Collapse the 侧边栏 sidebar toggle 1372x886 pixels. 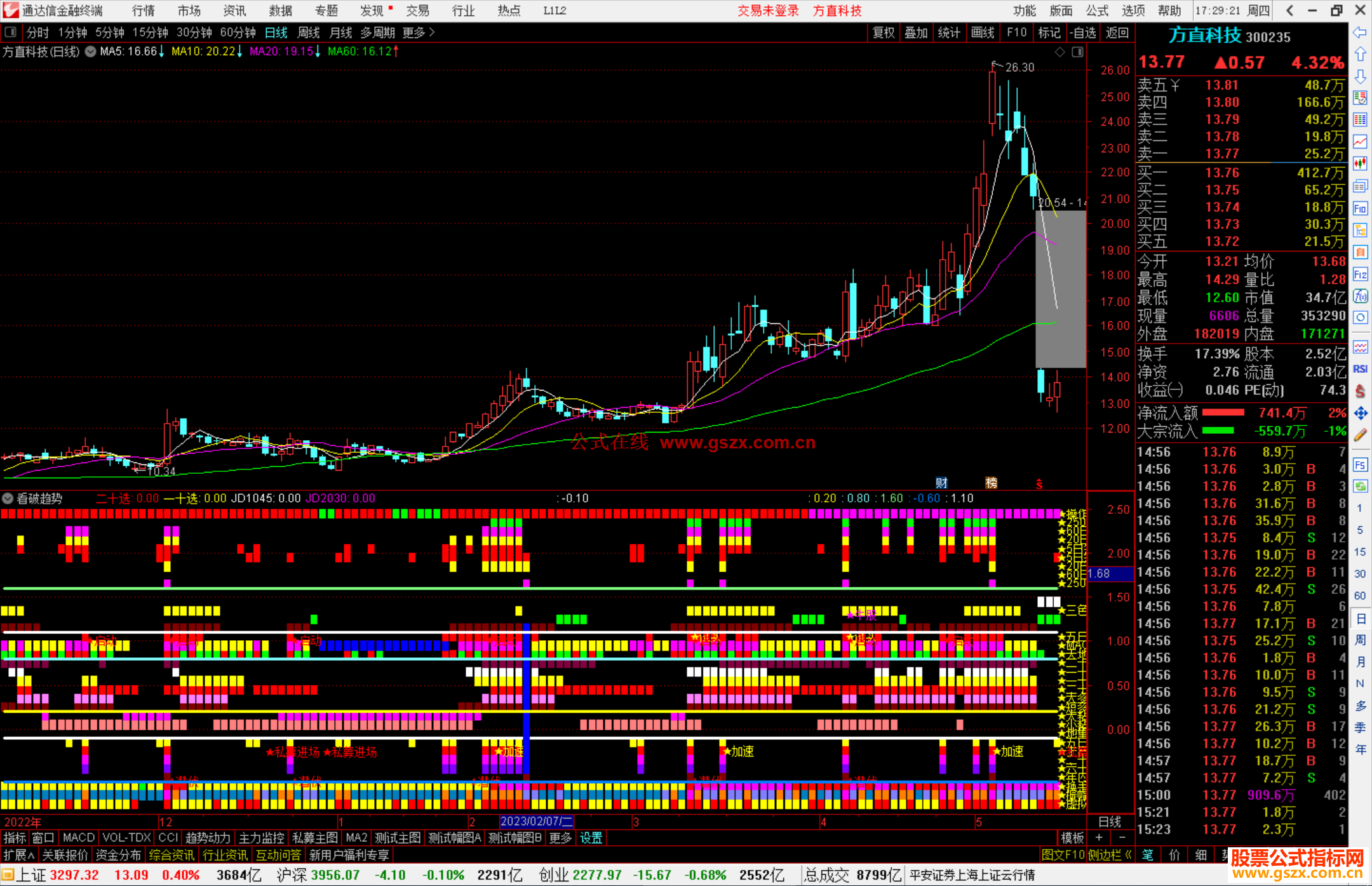[1110, 856]
